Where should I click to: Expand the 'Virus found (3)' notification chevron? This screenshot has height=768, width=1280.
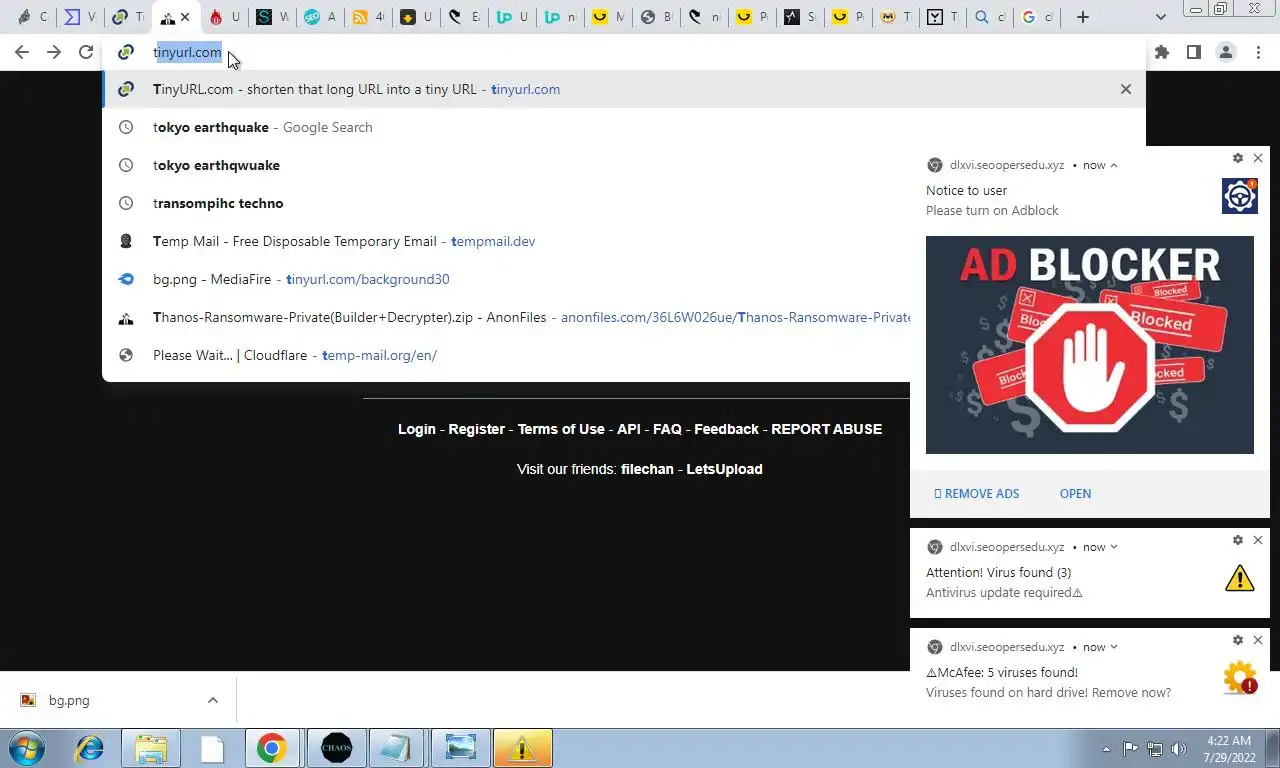pyautogui.click(x=1114, y=547)
